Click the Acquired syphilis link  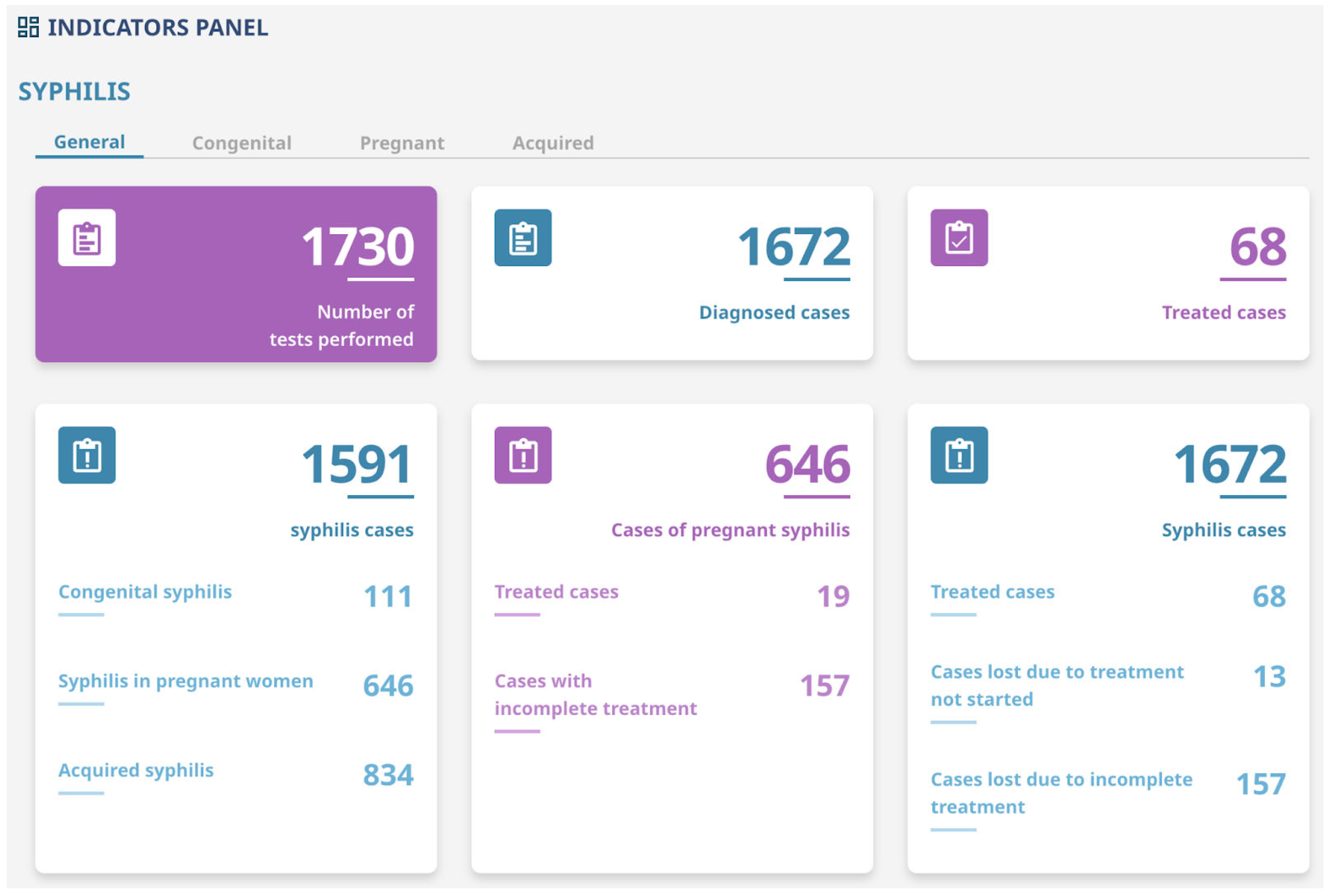point(136,770)
